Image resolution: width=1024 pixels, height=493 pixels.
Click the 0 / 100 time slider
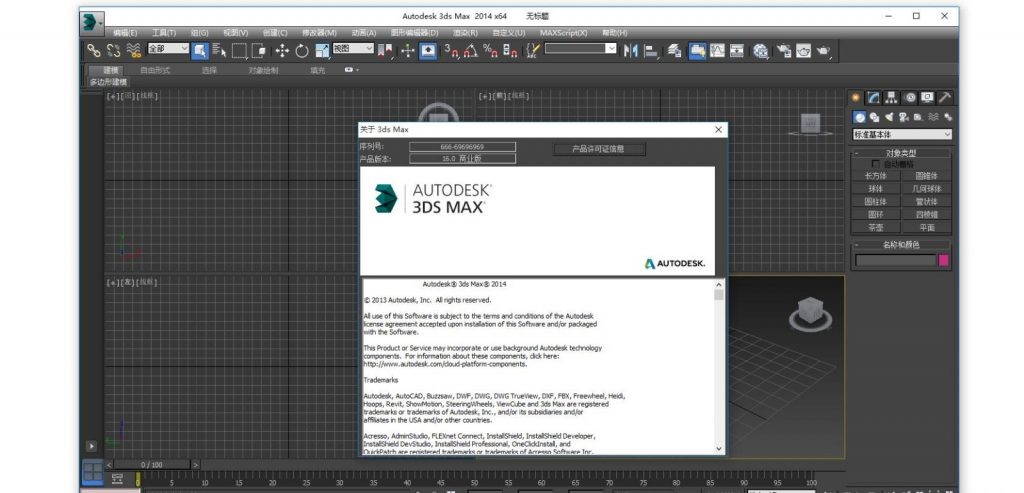click(x=152, y=465)
